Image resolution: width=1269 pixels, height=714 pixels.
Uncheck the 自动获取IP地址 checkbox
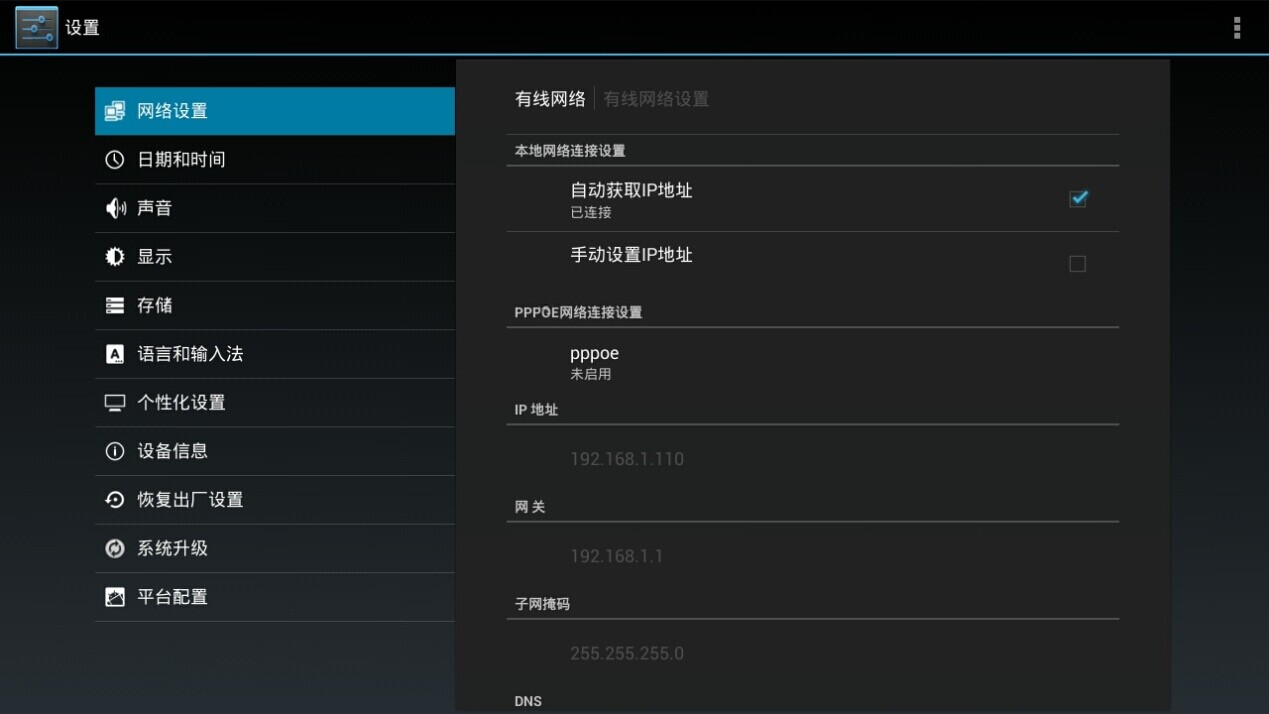click(x=1077, y=199)
